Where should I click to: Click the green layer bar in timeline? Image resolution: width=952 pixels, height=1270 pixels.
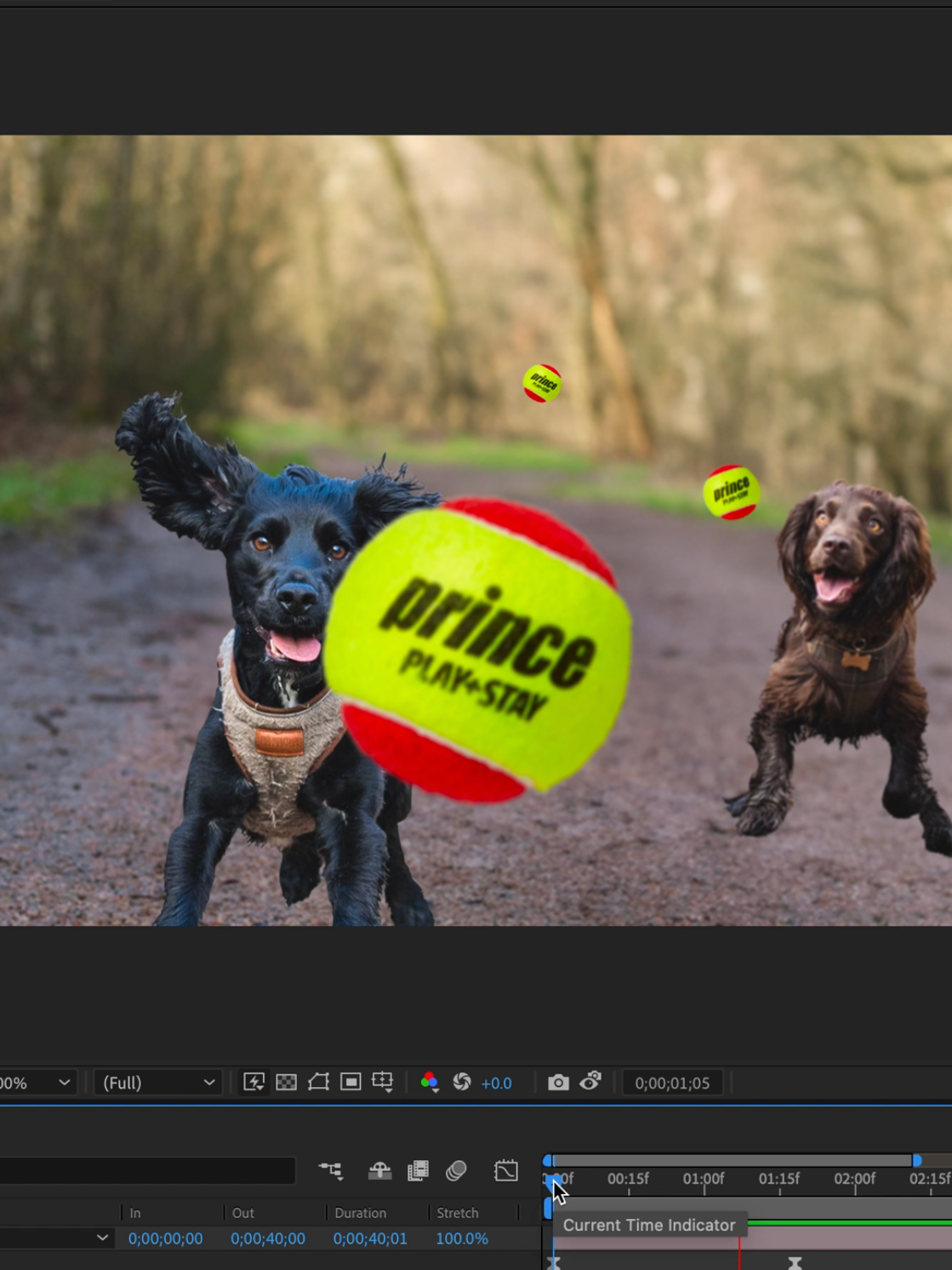(849, 1223)
